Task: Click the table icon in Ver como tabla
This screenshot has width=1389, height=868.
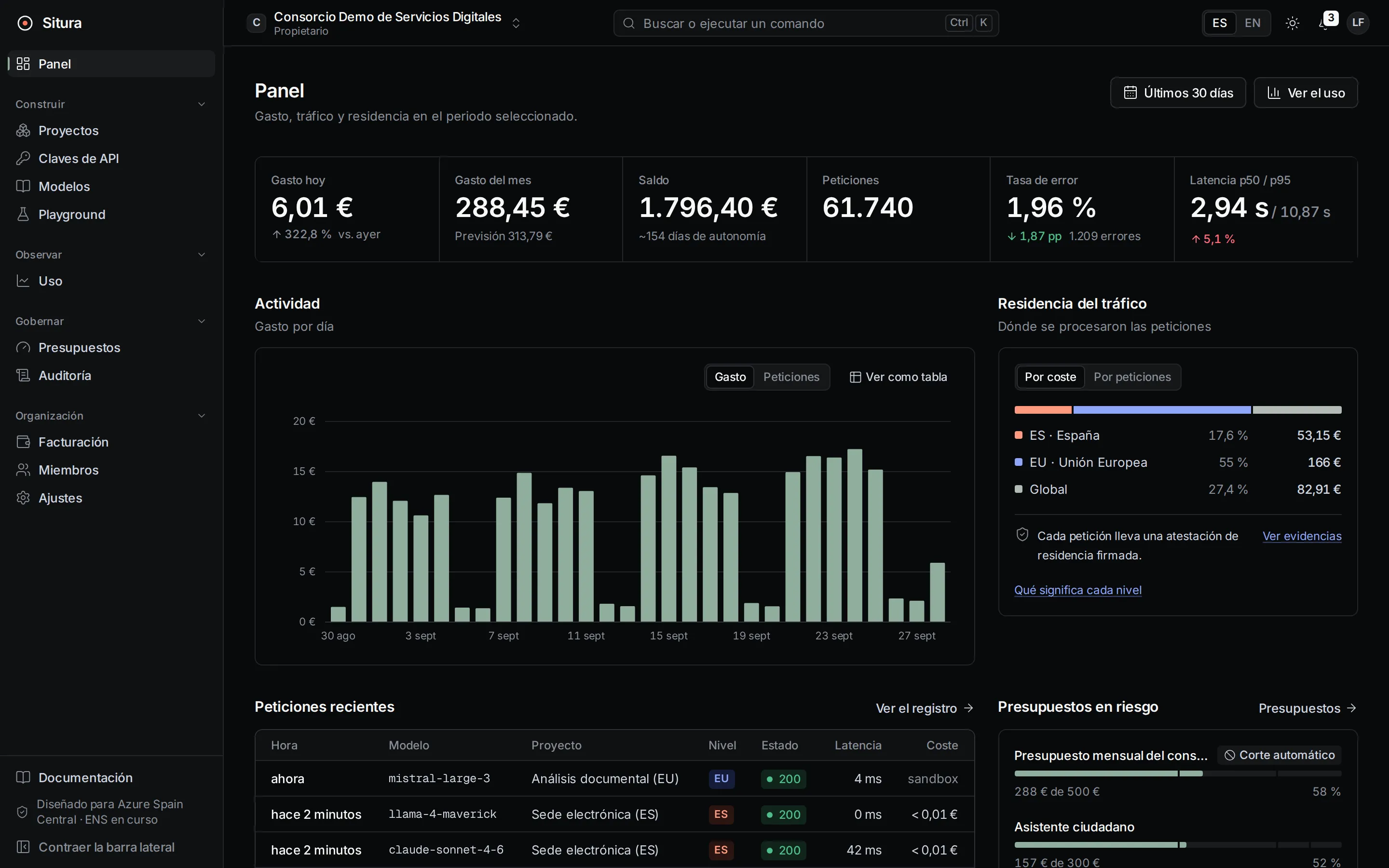Action: (x=855, y=377)
